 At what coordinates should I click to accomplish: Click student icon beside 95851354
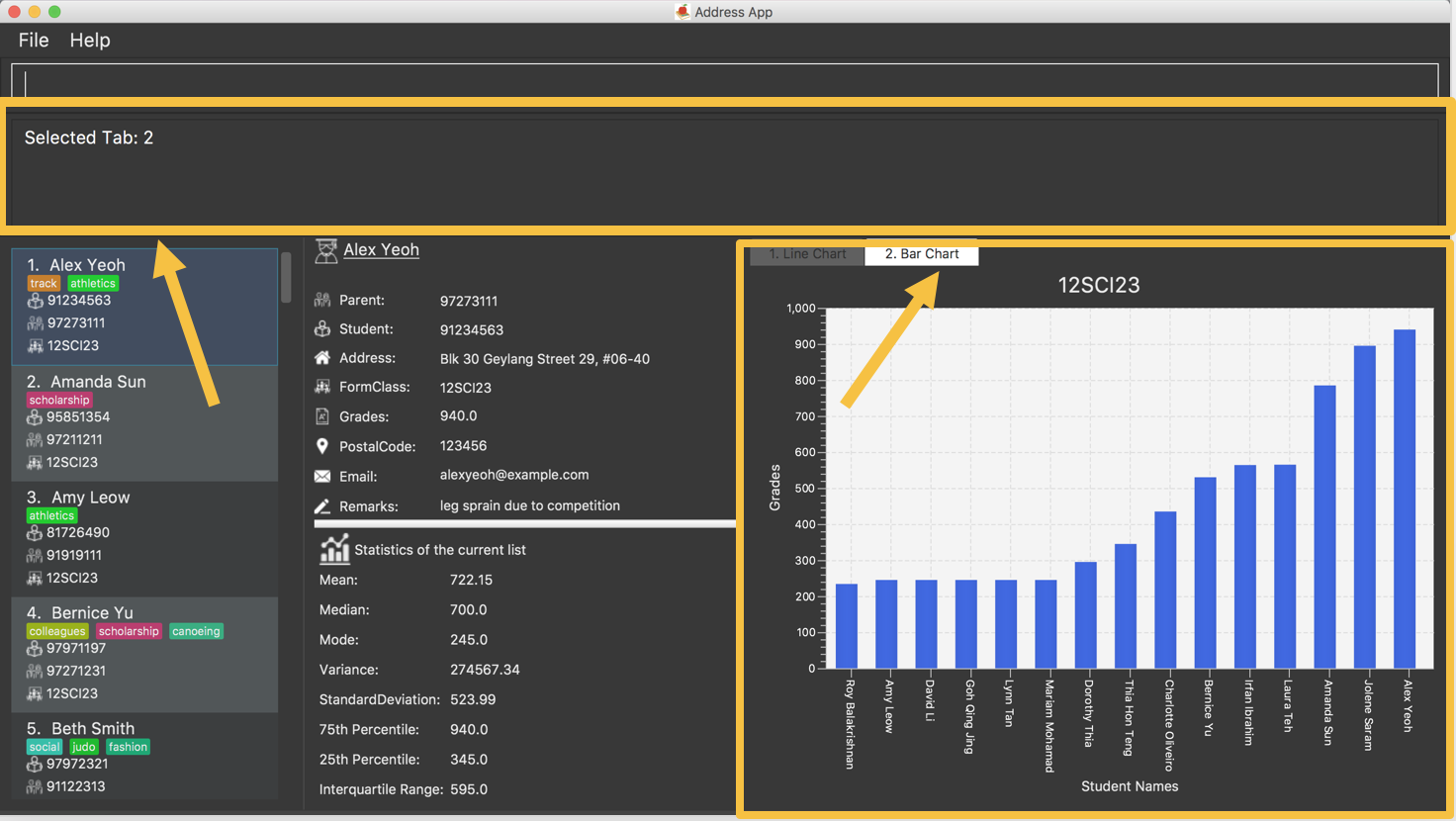(x=35, y=417)
